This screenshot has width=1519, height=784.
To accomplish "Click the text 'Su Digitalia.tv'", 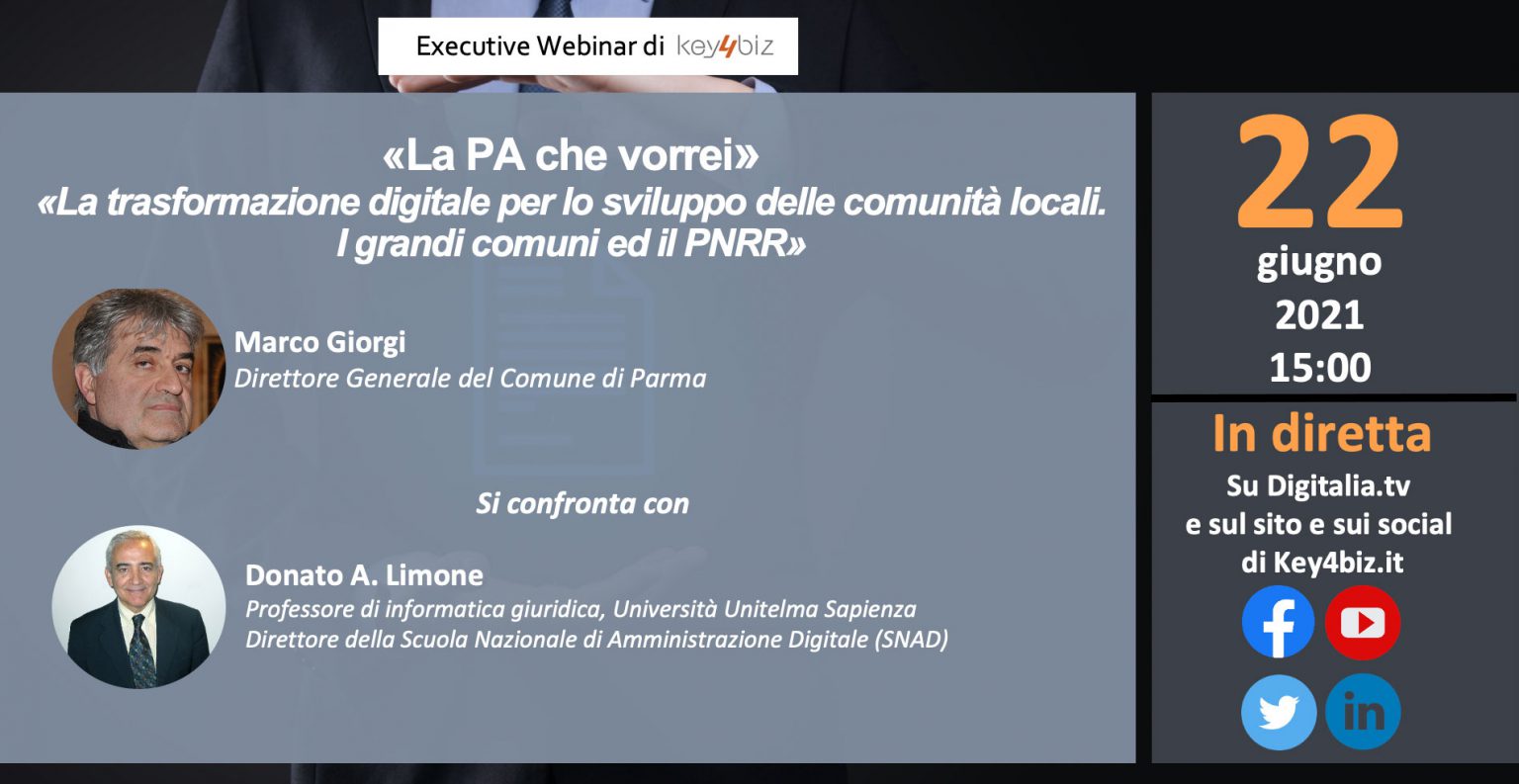I will click(1318, 486).
